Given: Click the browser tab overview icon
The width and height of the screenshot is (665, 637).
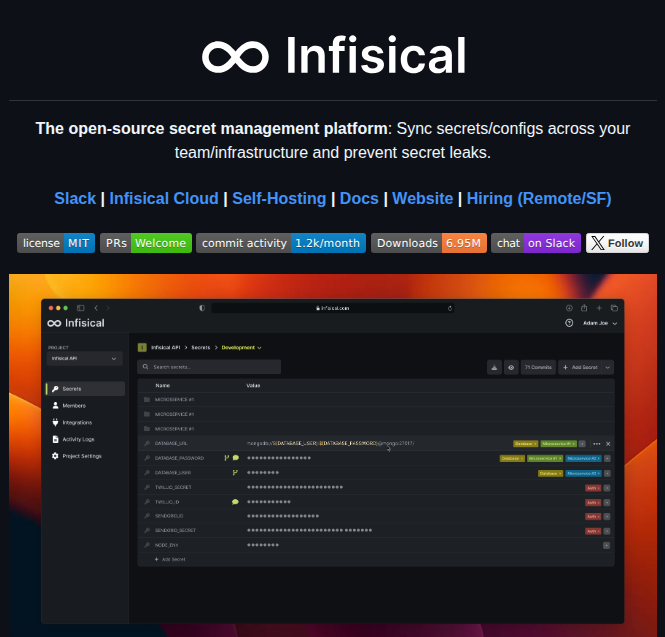Looking at the screenshot, I should coord(614,308).
